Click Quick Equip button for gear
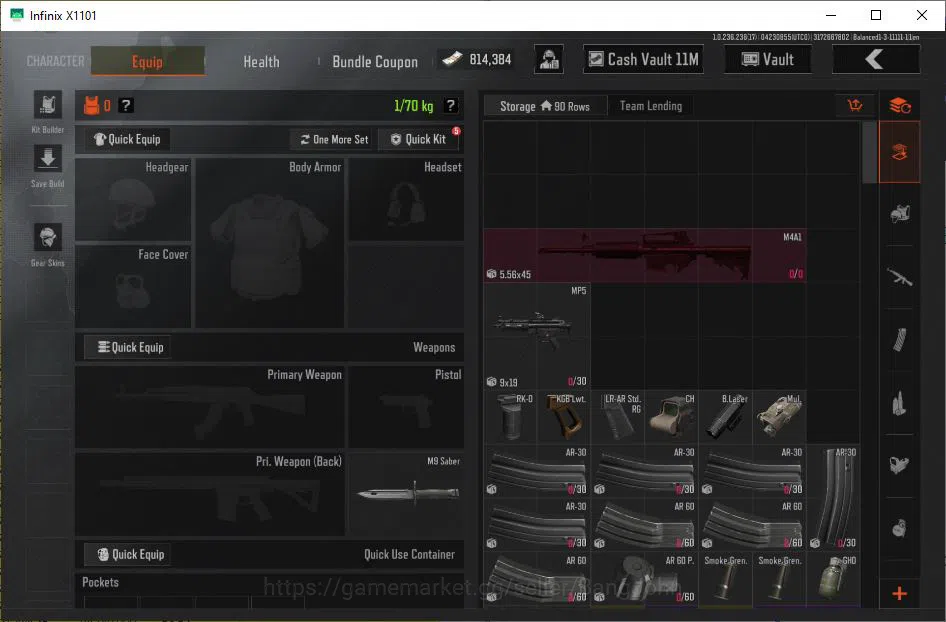 point(127,139)
